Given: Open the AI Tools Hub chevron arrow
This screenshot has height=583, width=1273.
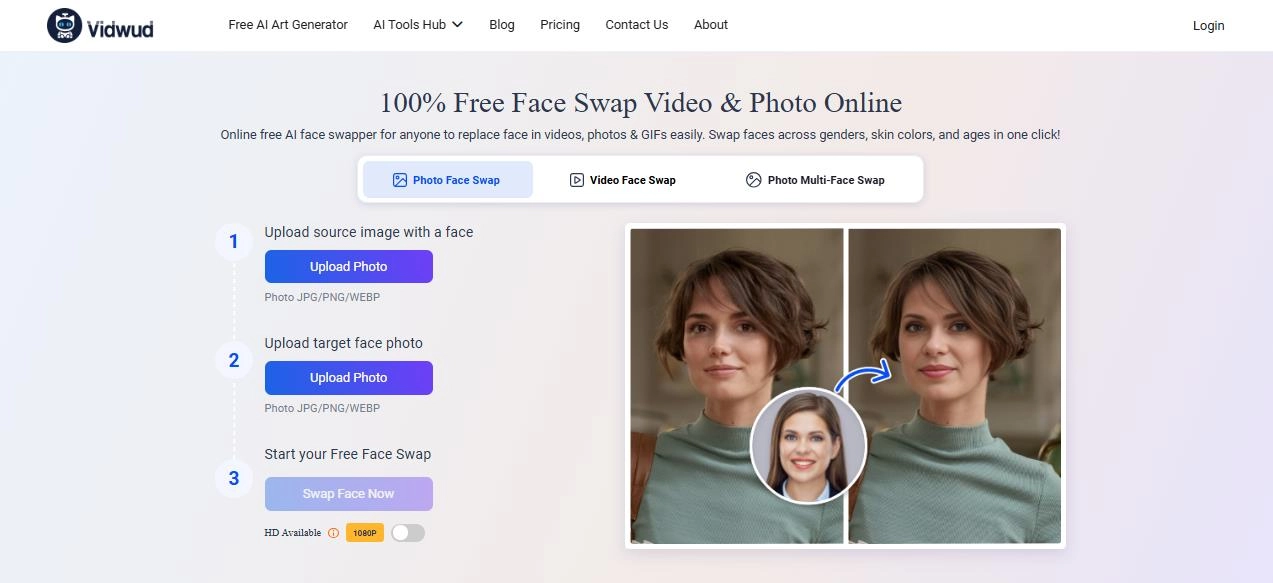Looking at the screenshot, I should (x=456, y=25).
